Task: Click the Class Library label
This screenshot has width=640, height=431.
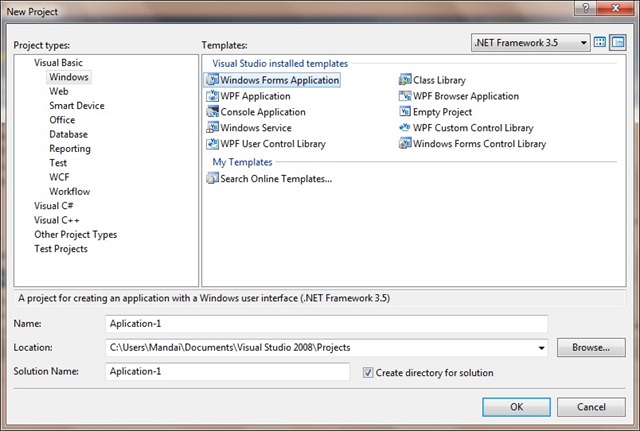Action: point(439,80)
